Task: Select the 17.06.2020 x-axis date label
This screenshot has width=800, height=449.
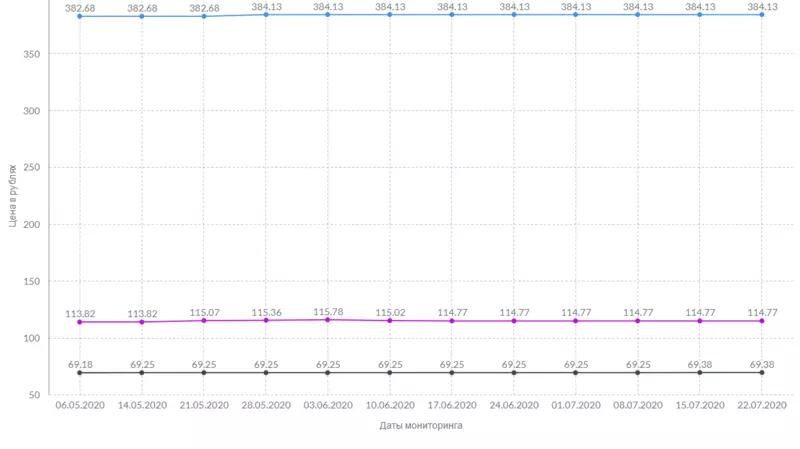Action: click(452, 406)
